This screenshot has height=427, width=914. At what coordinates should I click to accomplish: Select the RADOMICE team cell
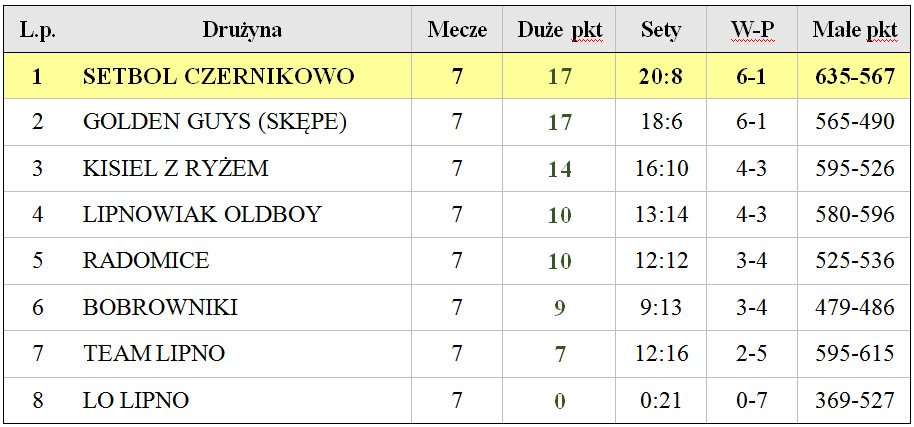click(242, 260)
